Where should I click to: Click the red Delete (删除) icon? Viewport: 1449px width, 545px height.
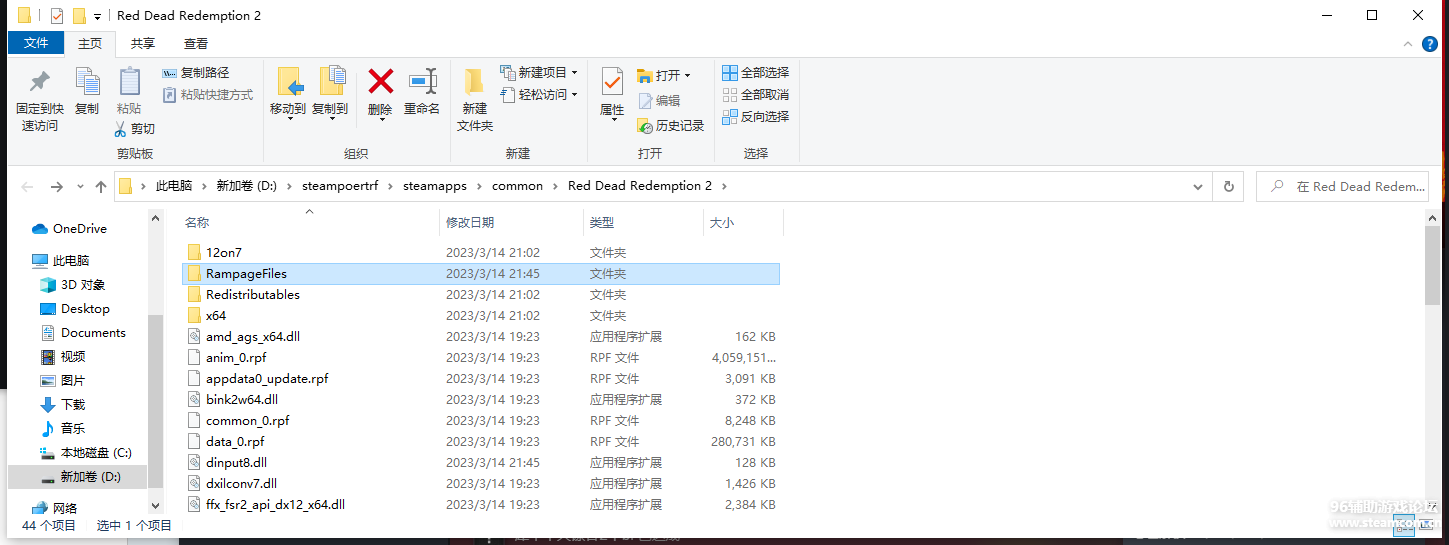click(380, 83)
